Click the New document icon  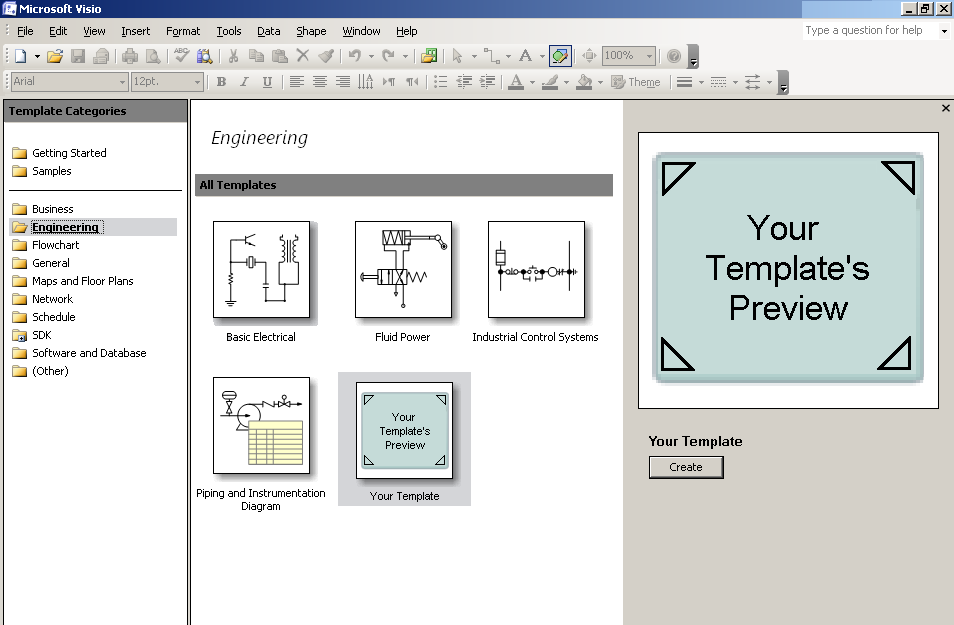click(21, 56)
